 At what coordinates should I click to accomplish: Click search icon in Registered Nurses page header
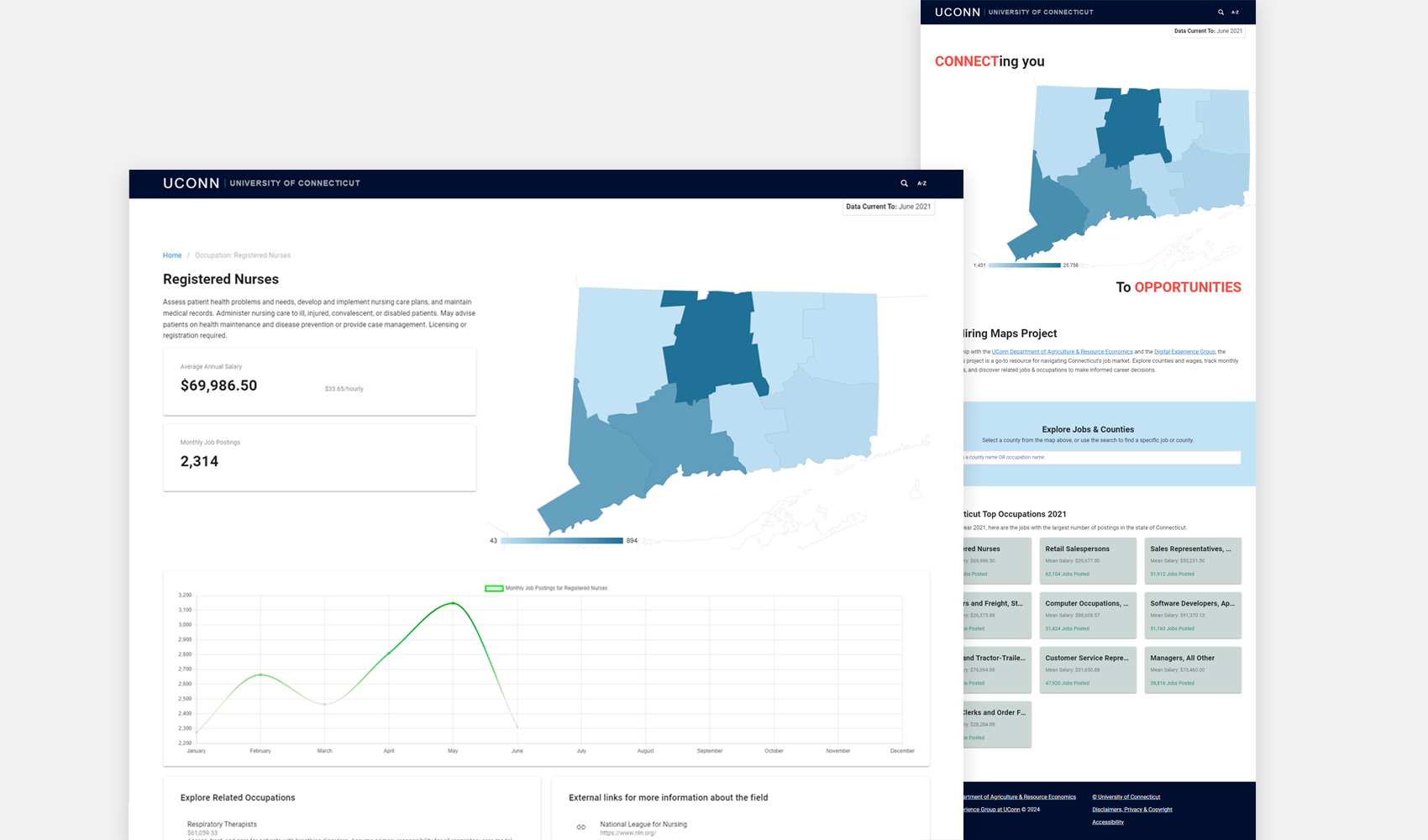pyautogui.click(x=904, y=183)
